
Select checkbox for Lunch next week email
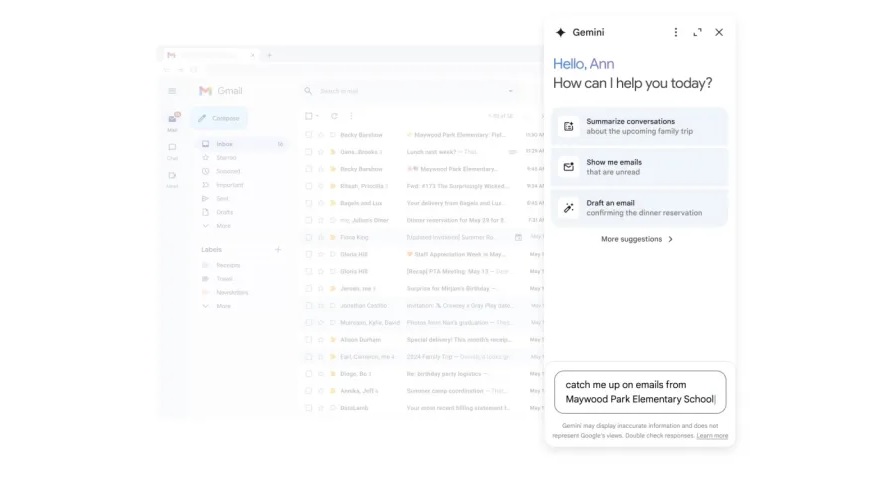coord(309,152)
